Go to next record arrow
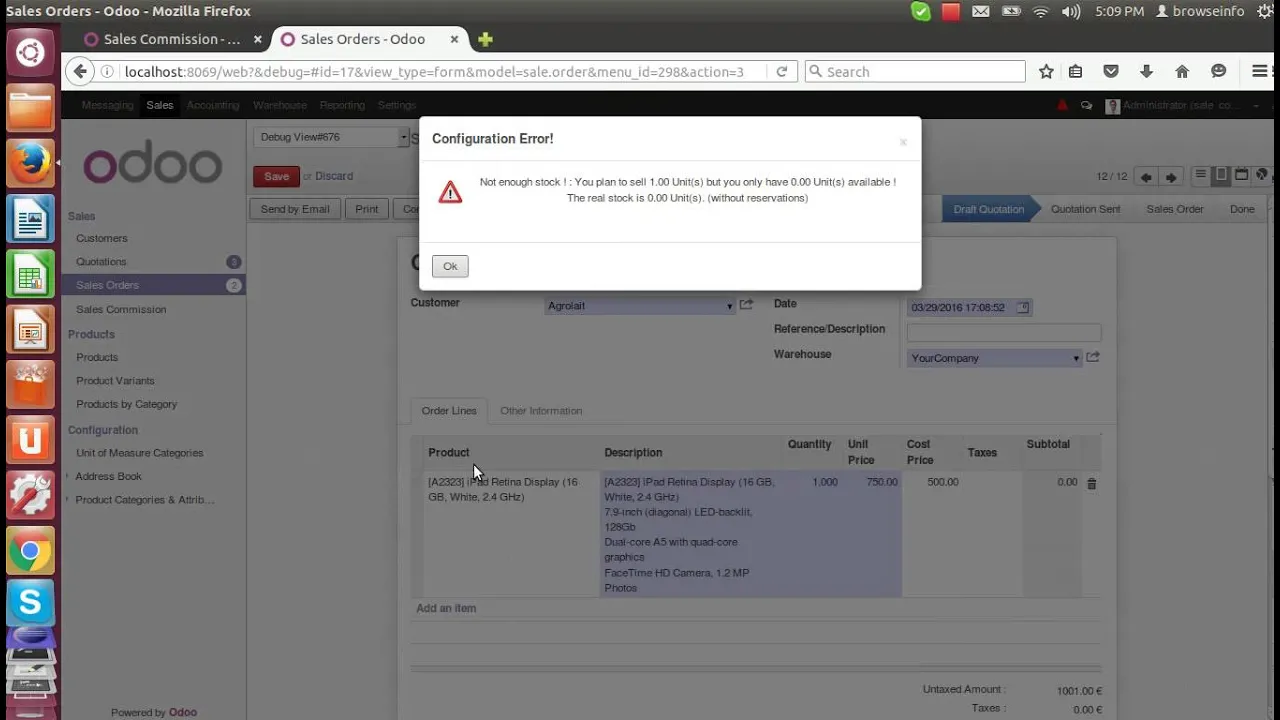This screenshot has width=1280, height=720. click(1171, 177)
